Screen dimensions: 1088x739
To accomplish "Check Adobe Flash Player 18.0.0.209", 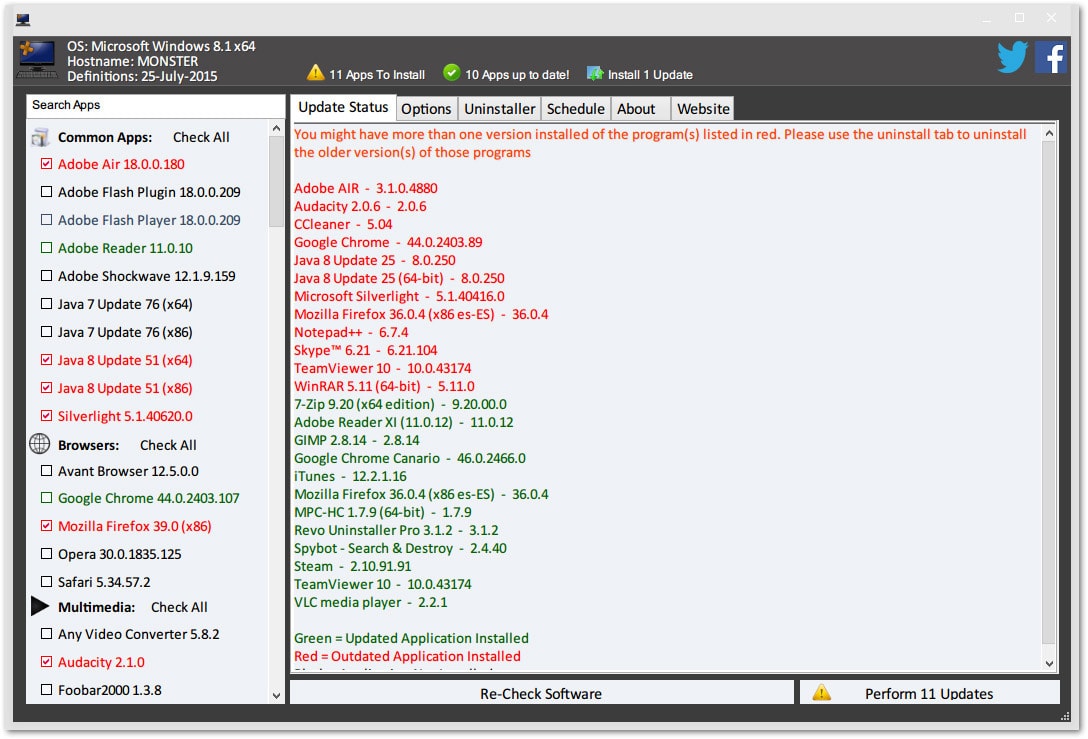I will click(x=46, y=220).
